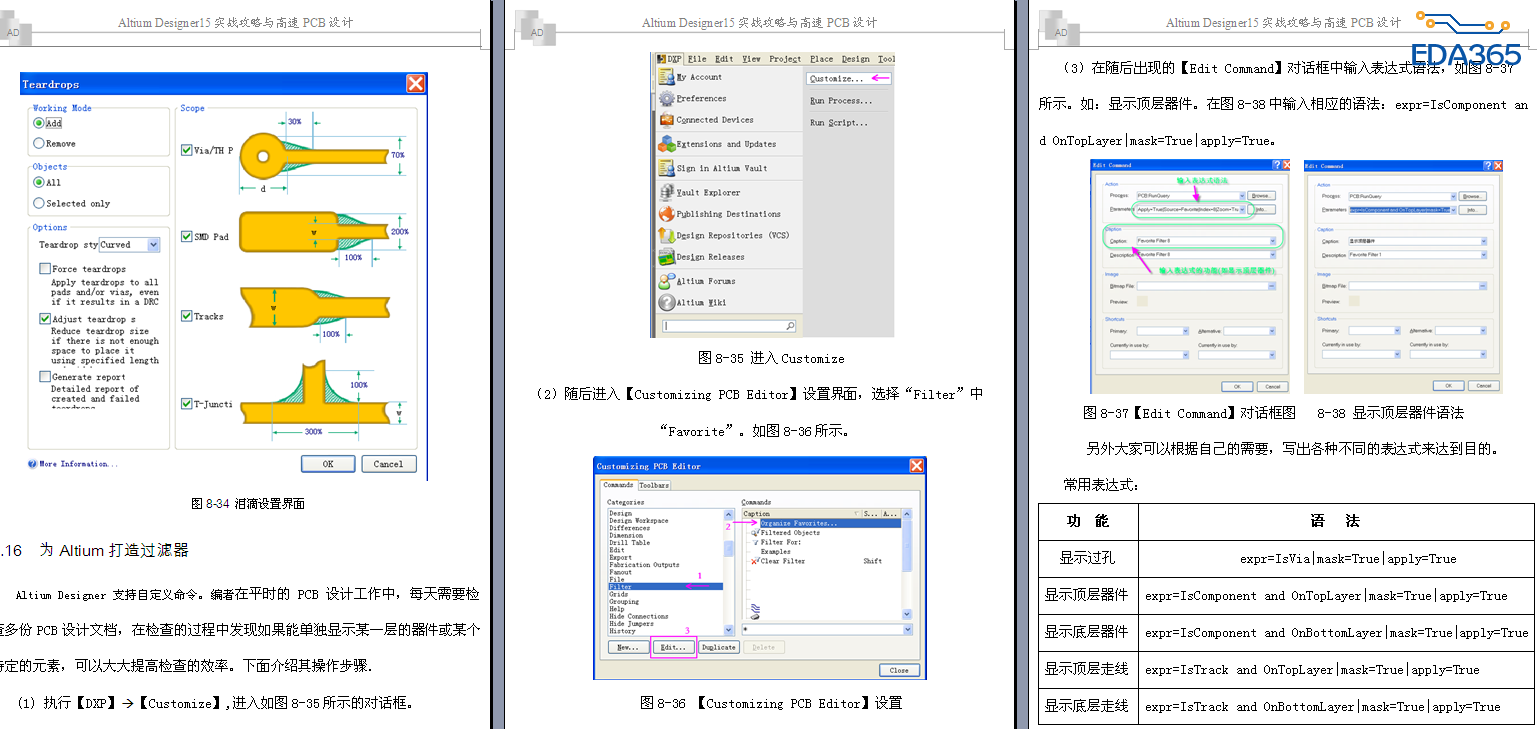The width and height of the screenshot is (1537, 729).
Task: Click the help button on the left Edit Command dialog
Action: point(1276,165)
